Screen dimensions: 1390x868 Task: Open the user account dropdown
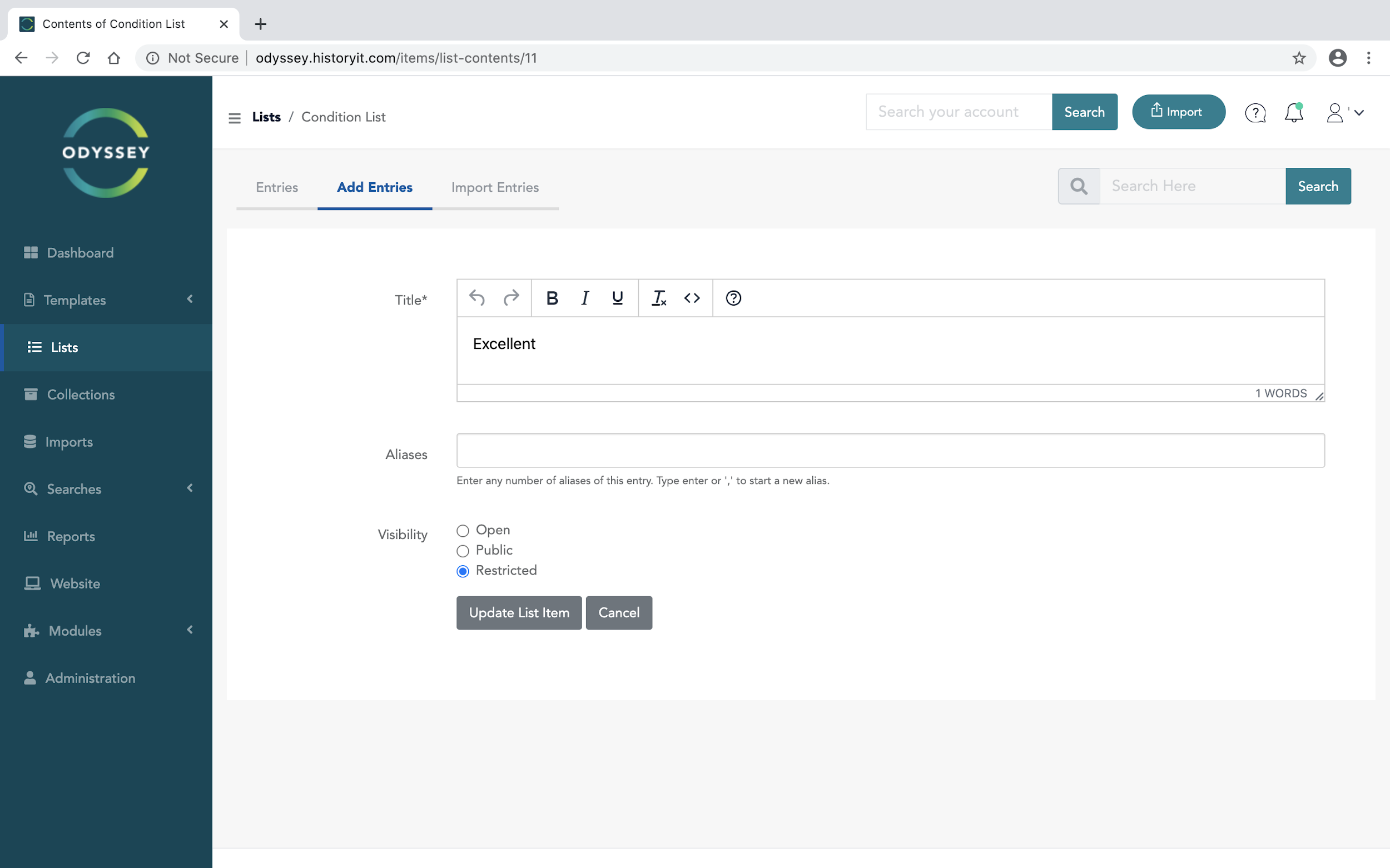(1344, 112)
